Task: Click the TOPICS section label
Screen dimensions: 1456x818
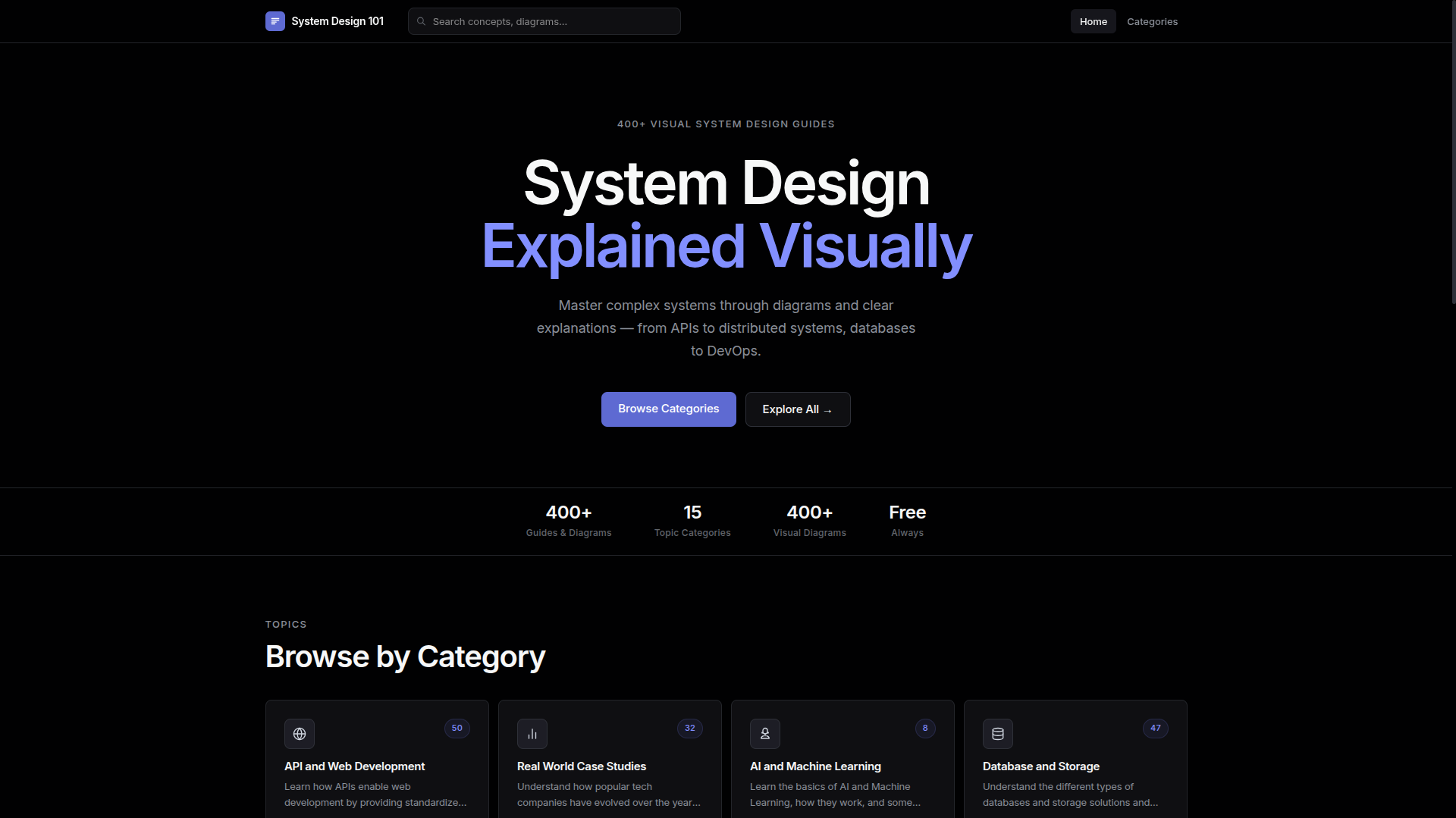Action: [286, 625]
